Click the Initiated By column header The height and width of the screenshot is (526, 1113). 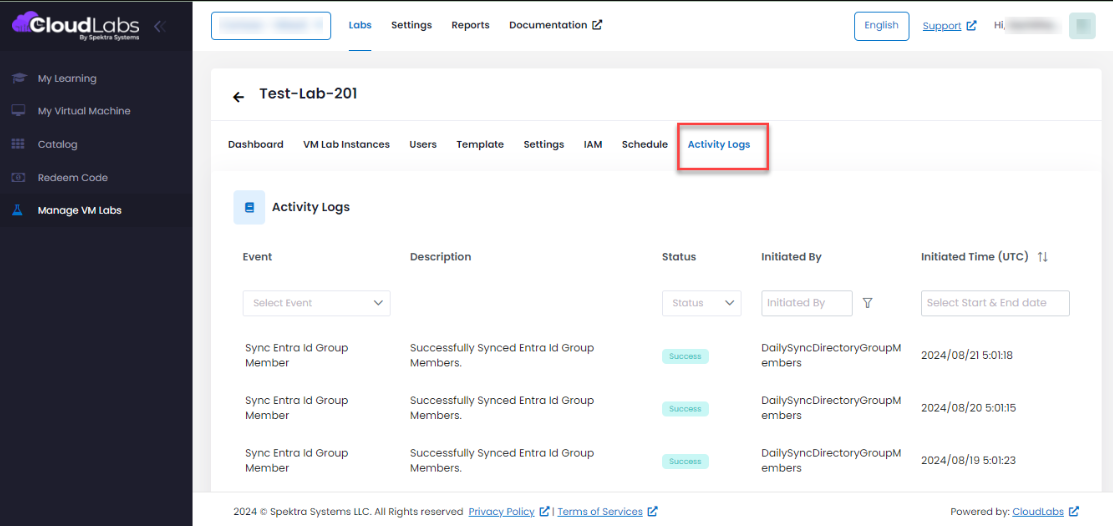[x=791, y=257]
